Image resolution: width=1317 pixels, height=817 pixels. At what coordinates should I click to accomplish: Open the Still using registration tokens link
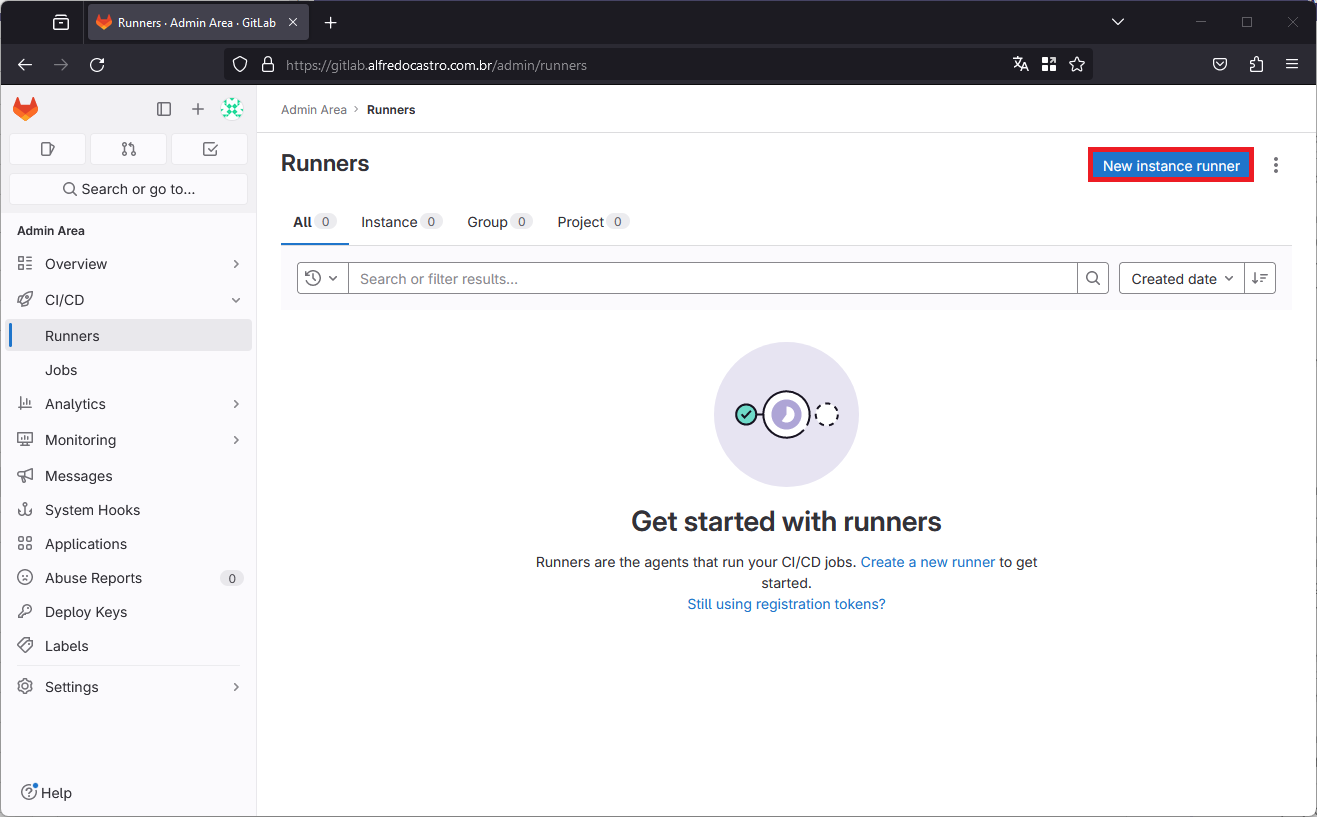point(786,604)
